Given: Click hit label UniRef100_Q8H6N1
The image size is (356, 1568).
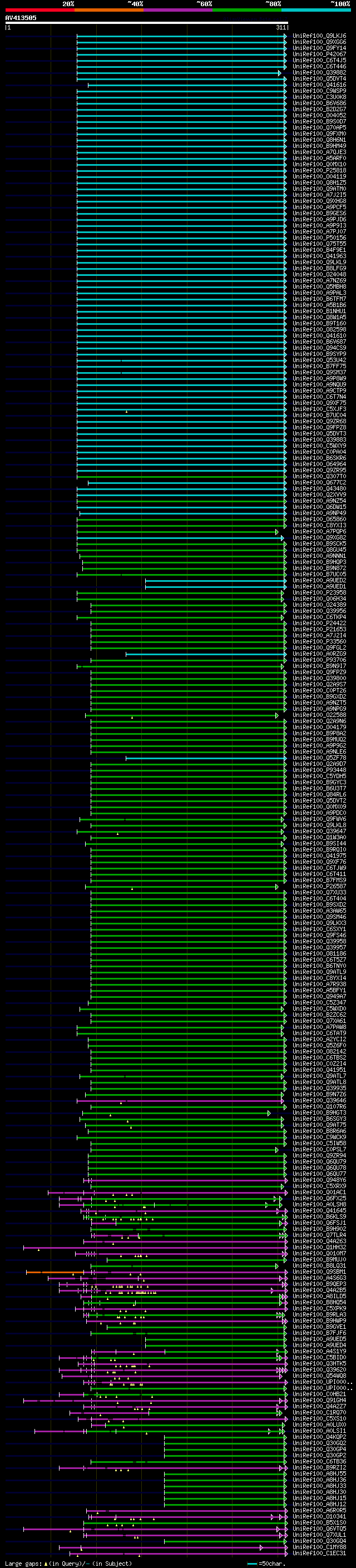Looking at the screenshot, I should [x=319, y=140].
